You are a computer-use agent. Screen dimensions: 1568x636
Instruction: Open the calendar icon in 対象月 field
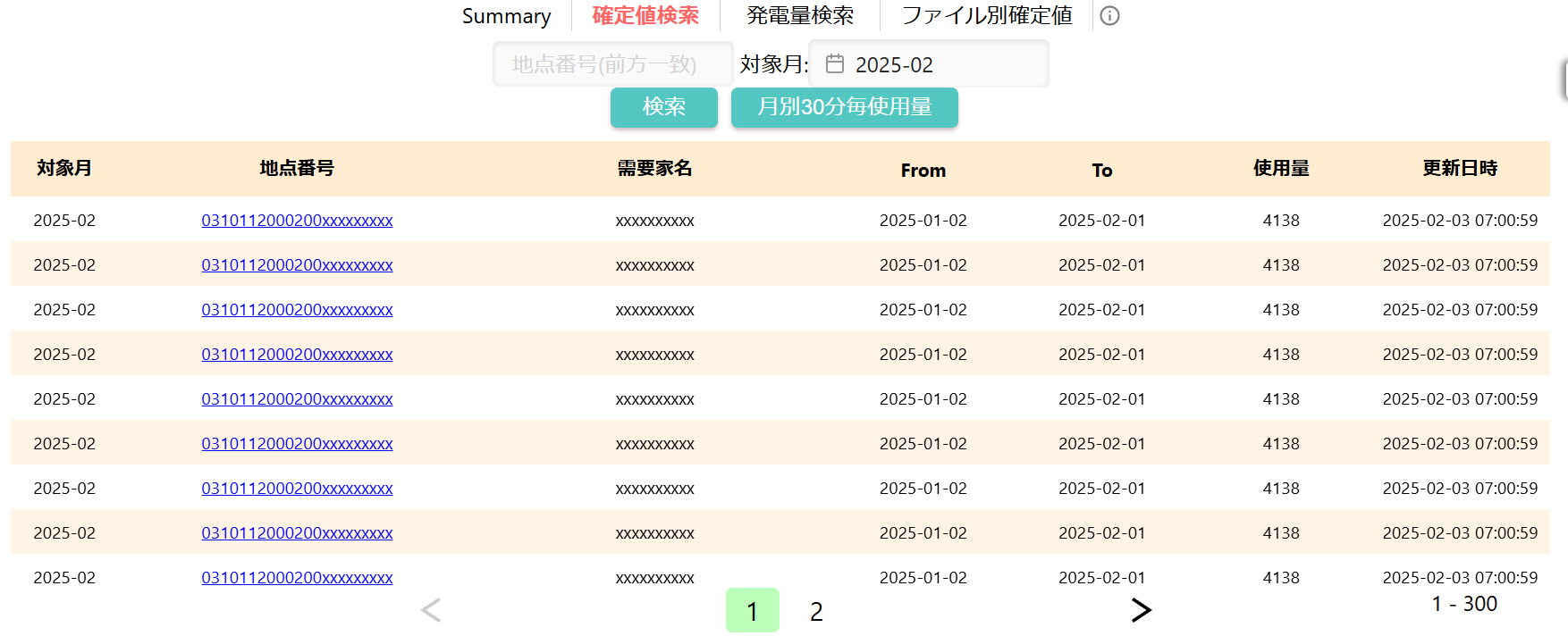[835, 64]
